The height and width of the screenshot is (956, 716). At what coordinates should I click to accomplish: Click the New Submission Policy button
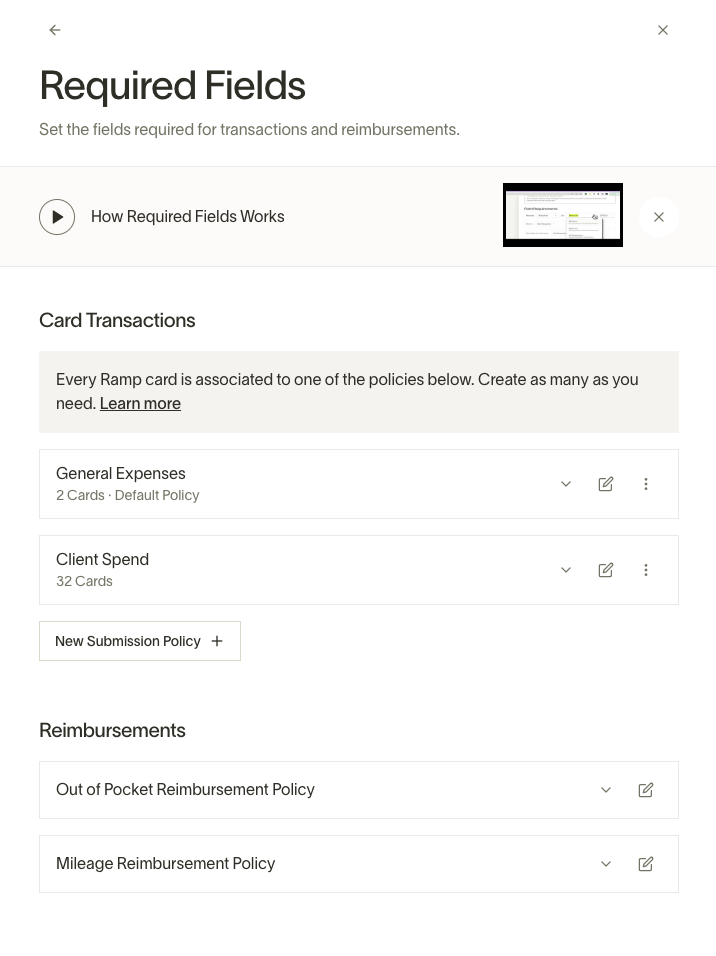click(x=140, y=641)
